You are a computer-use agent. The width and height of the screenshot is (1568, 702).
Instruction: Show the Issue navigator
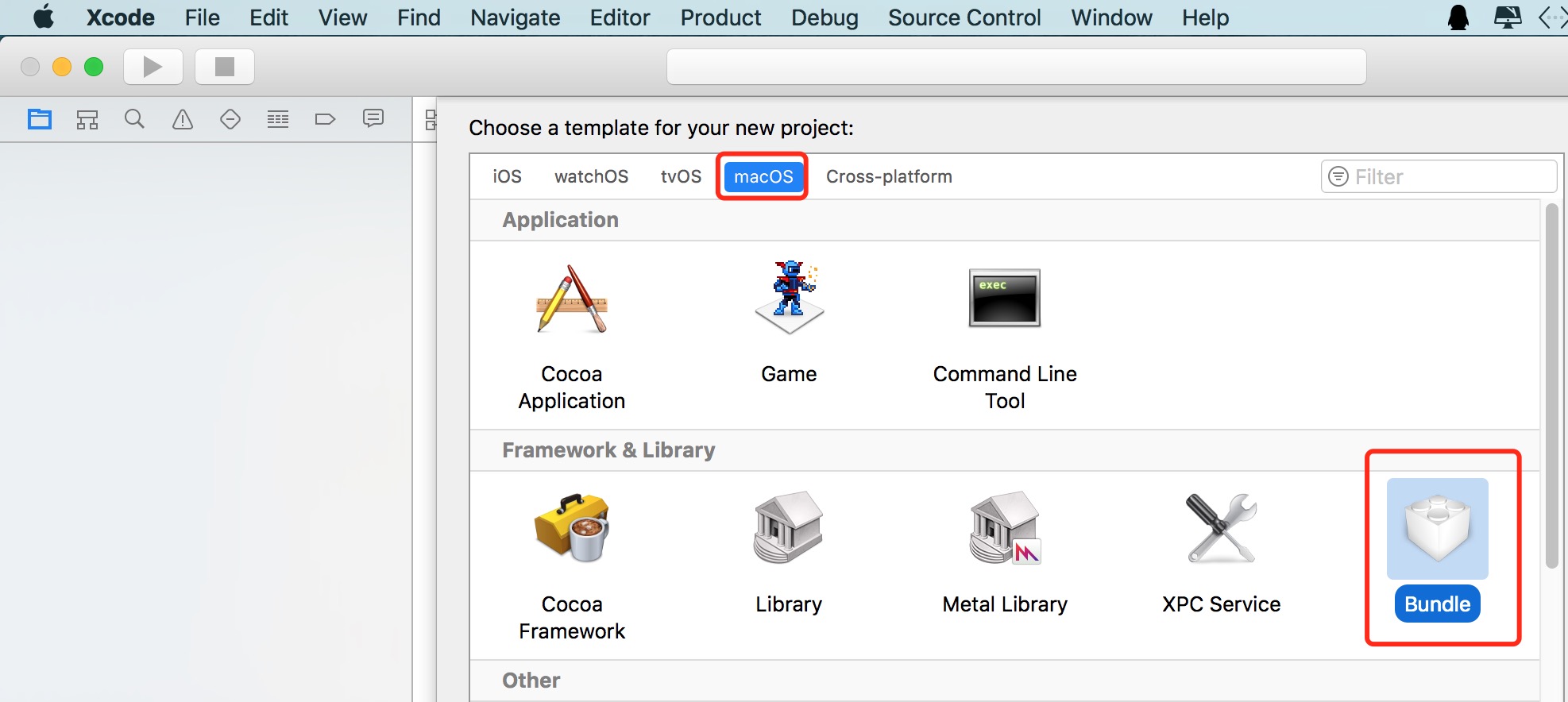tap(183, 119)
